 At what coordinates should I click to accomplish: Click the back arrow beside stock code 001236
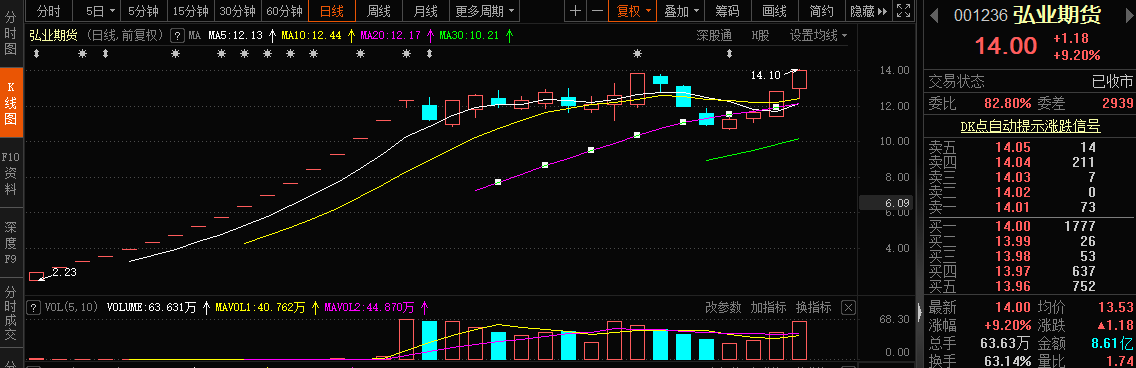point(935,15)
